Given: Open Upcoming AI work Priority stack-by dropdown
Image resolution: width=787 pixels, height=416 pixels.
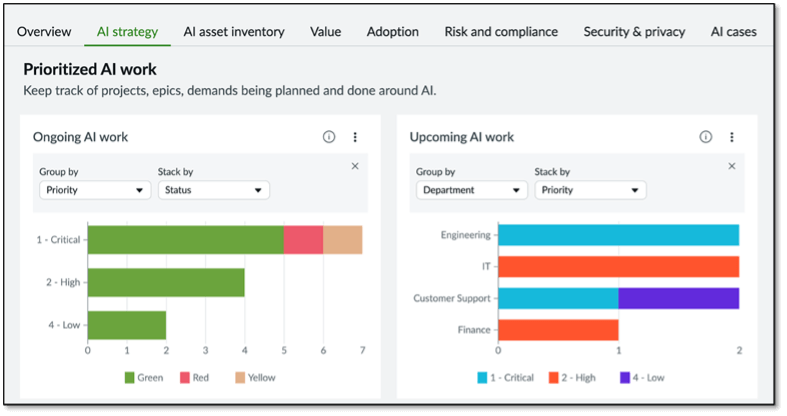Looking at the screenshot, I should click(x=590, y=190).
